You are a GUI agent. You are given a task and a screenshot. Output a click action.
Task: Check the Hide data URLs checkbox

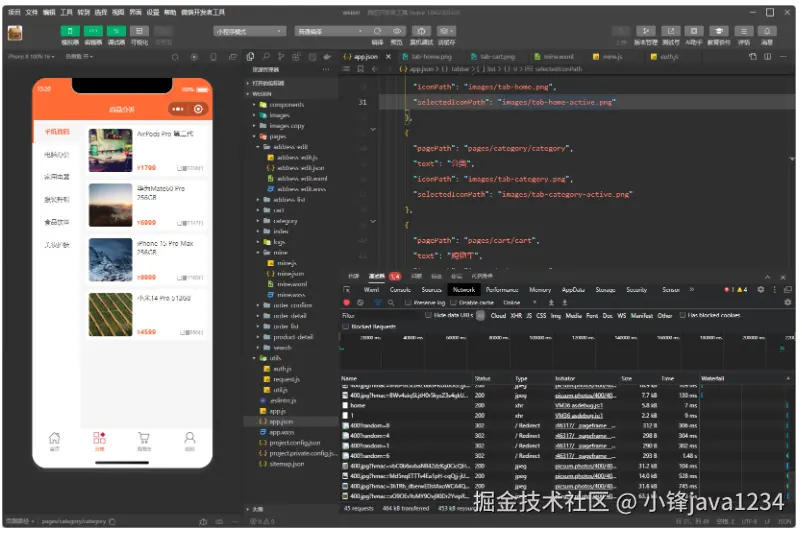point(428,315)
